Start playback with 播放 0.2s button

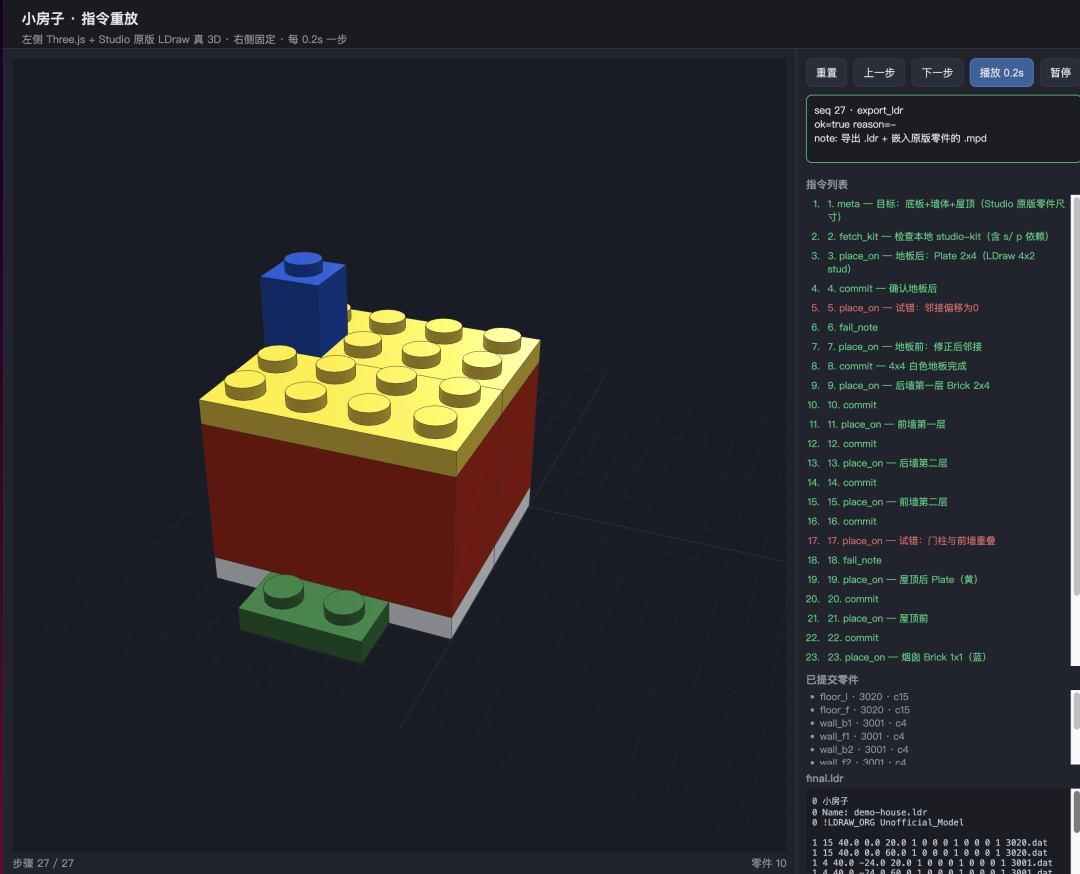(x=1001, y=72)
